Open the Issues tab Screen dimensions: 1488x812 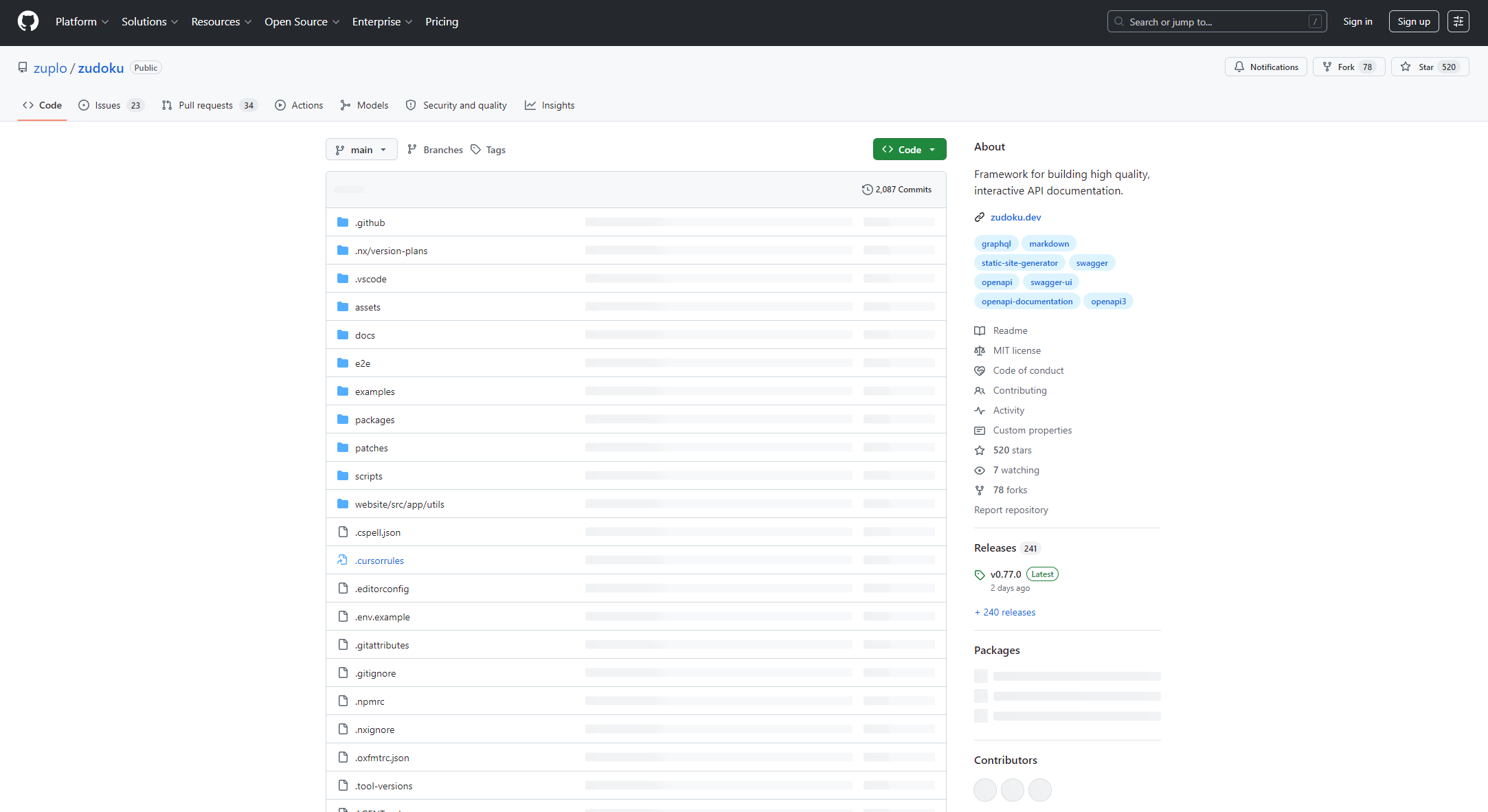(x=111, y=105)
